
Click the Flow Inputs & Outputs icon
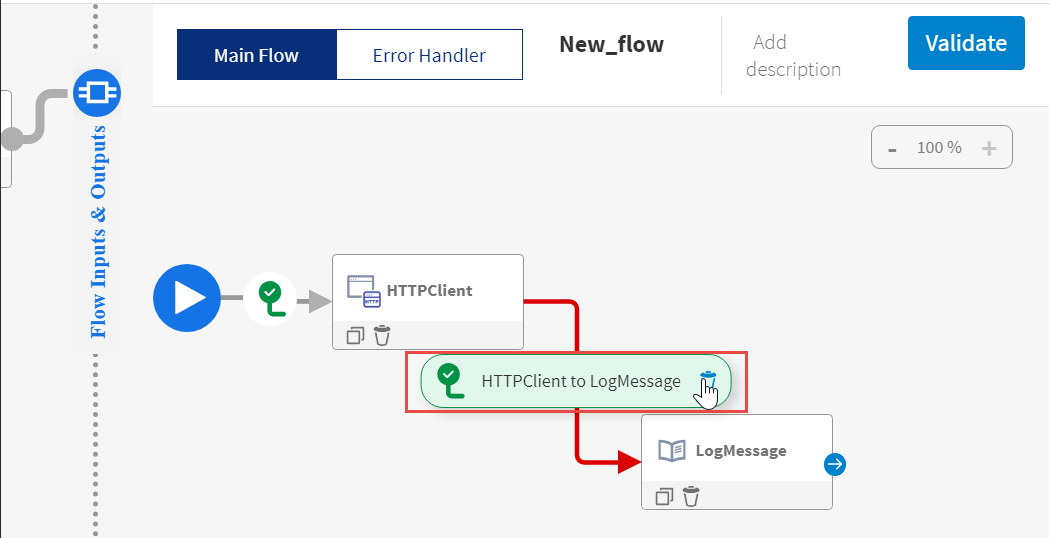97,93
